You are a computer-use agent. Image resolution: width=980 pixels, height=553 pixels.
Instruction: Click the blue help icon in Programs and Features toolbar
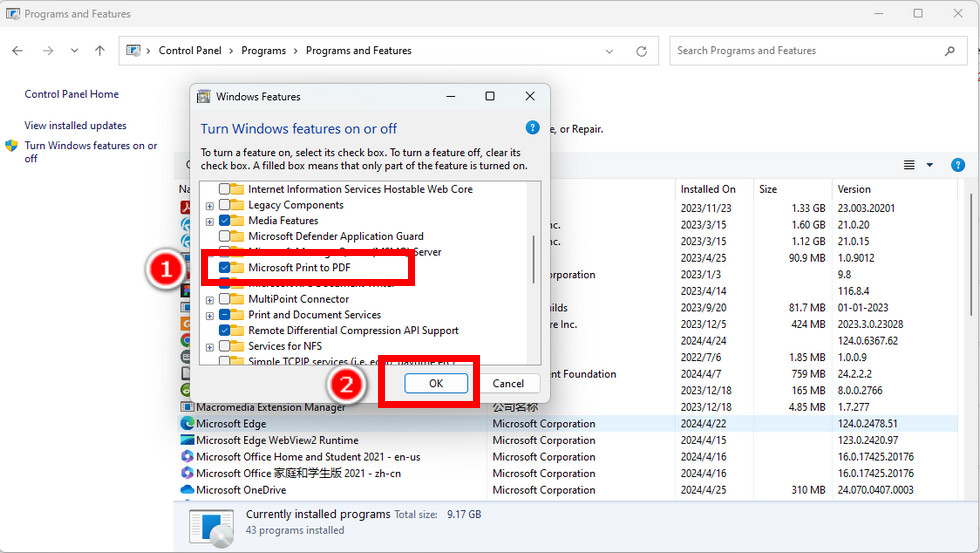(x=958, y=164)
